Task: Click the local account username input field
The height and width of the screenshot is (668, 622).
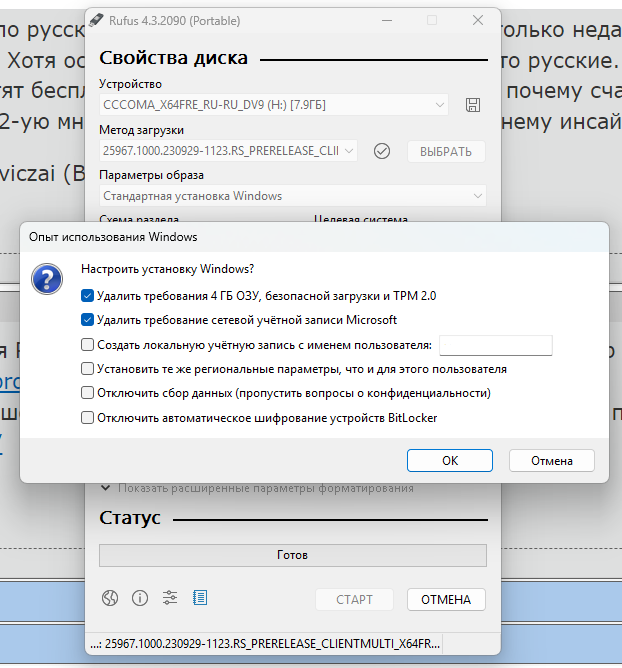Action: coord(496,346)
